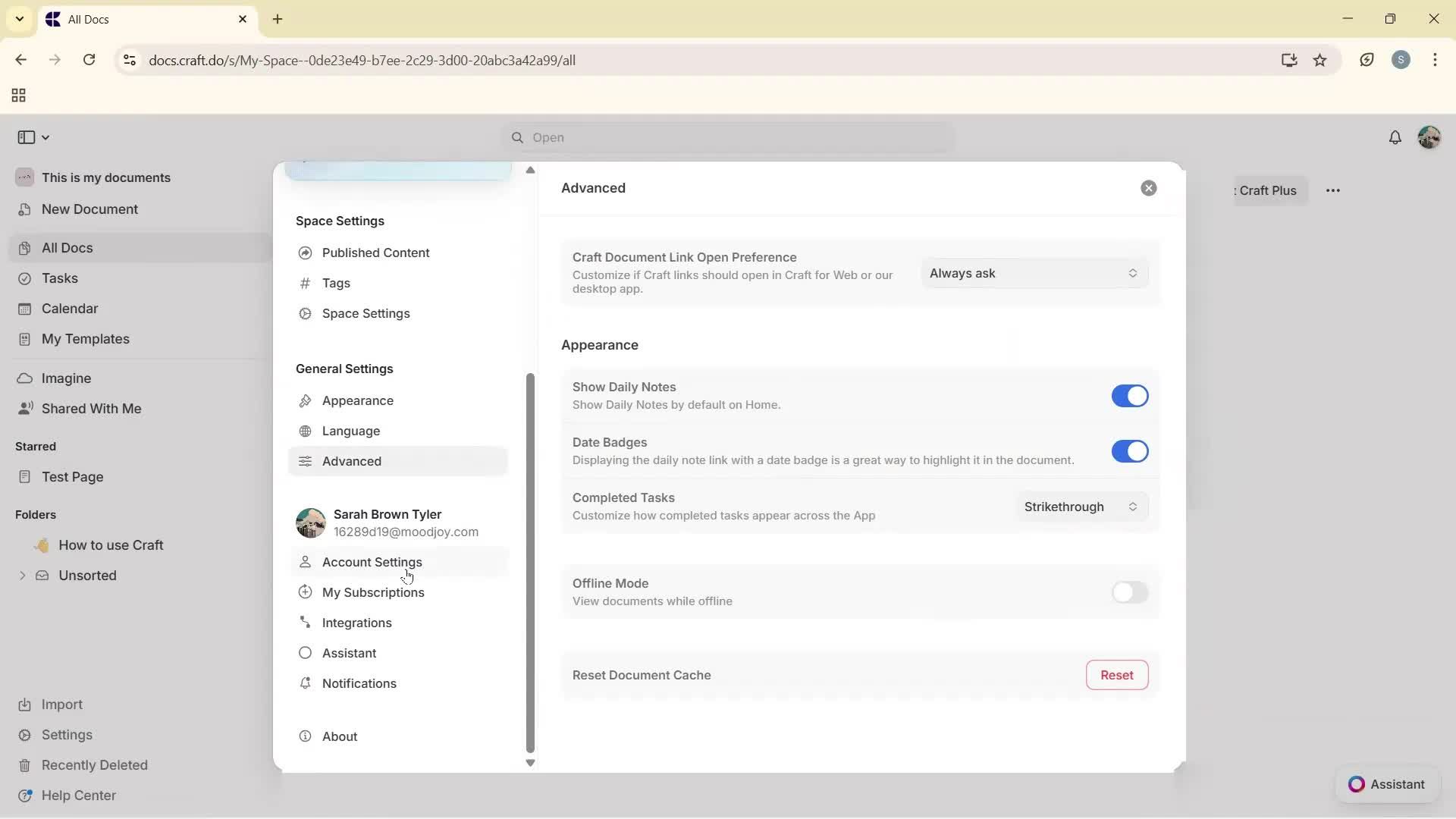Viewport: 1456px width, 819px height.
Task: Expand the Unsorted folder
Action: pyautogui.click(x=22, y=576)
